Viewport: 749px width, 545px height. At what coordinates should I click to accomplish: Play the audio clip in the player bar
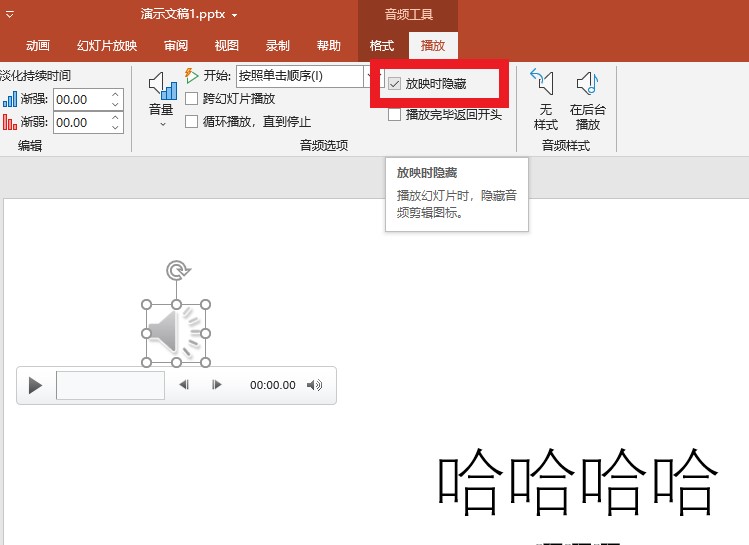click(x=35, y=385)
